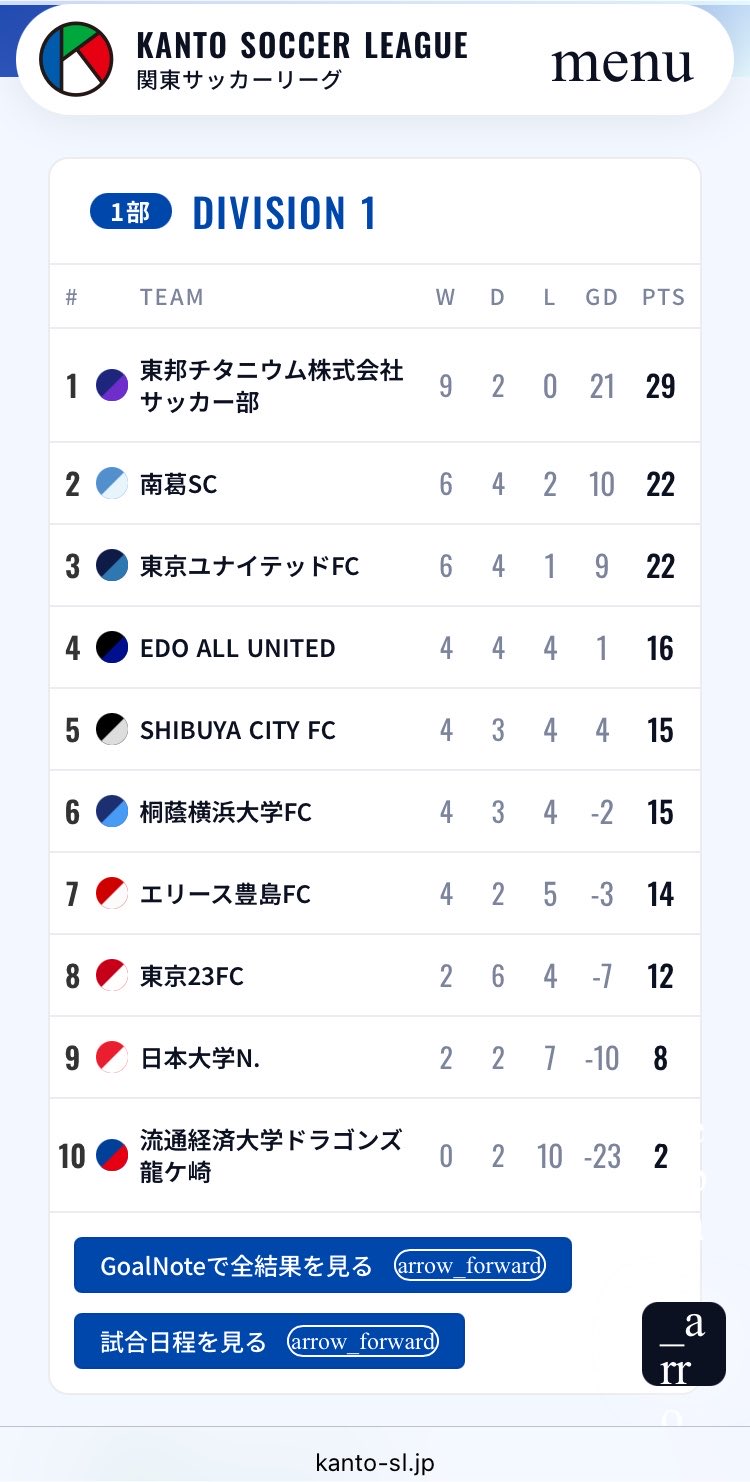Click the 桐蔭横浜大学FC team icon
This screenshot has width=750, height=1482.
point(112,812)
